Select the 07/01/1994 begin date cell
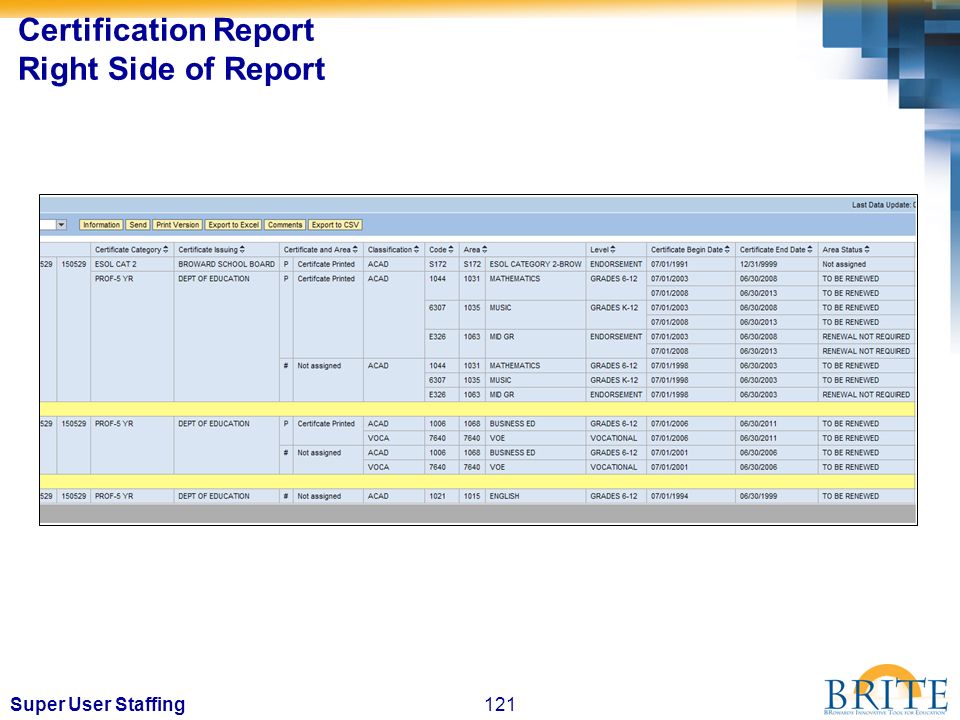Screen dimensions: 960x720 691,496
